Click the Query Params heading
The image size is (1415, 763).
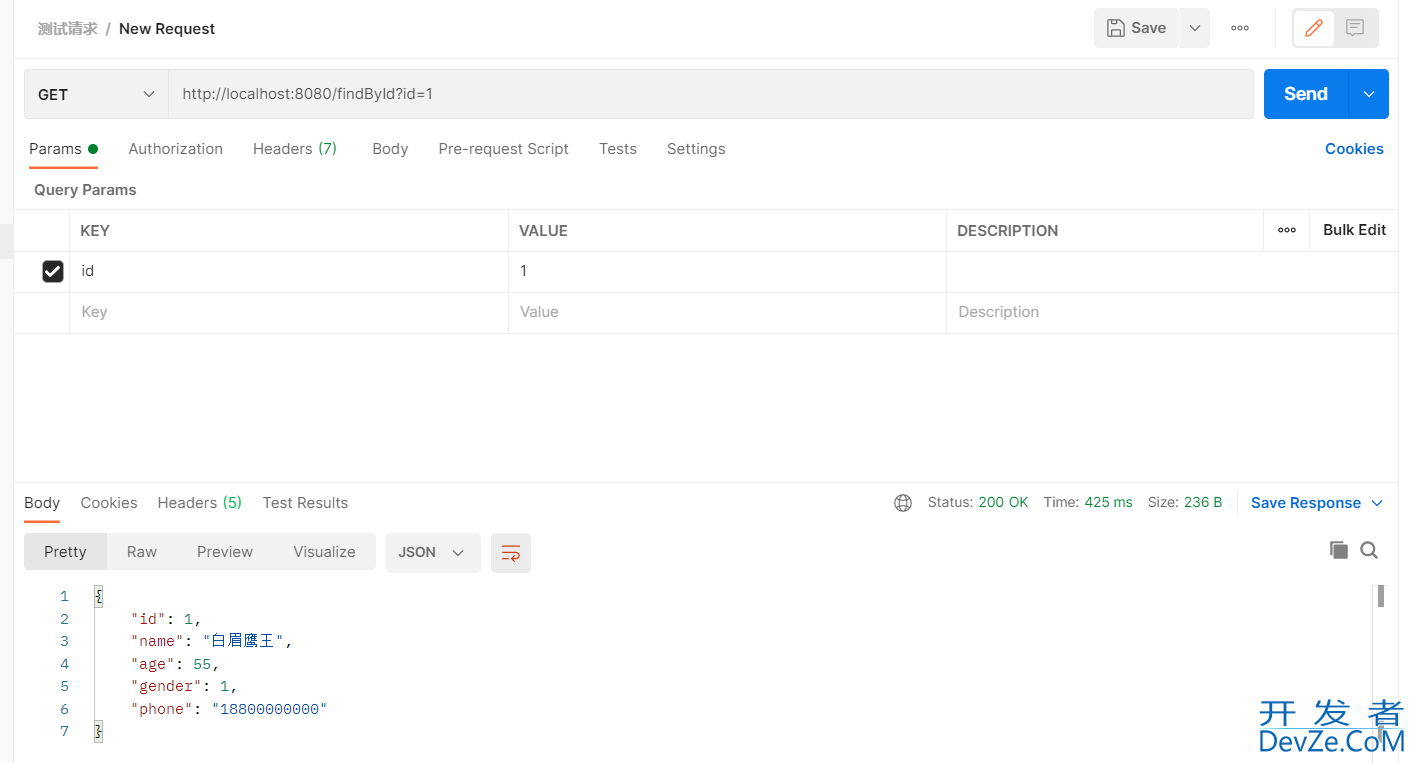coord(85,190)
